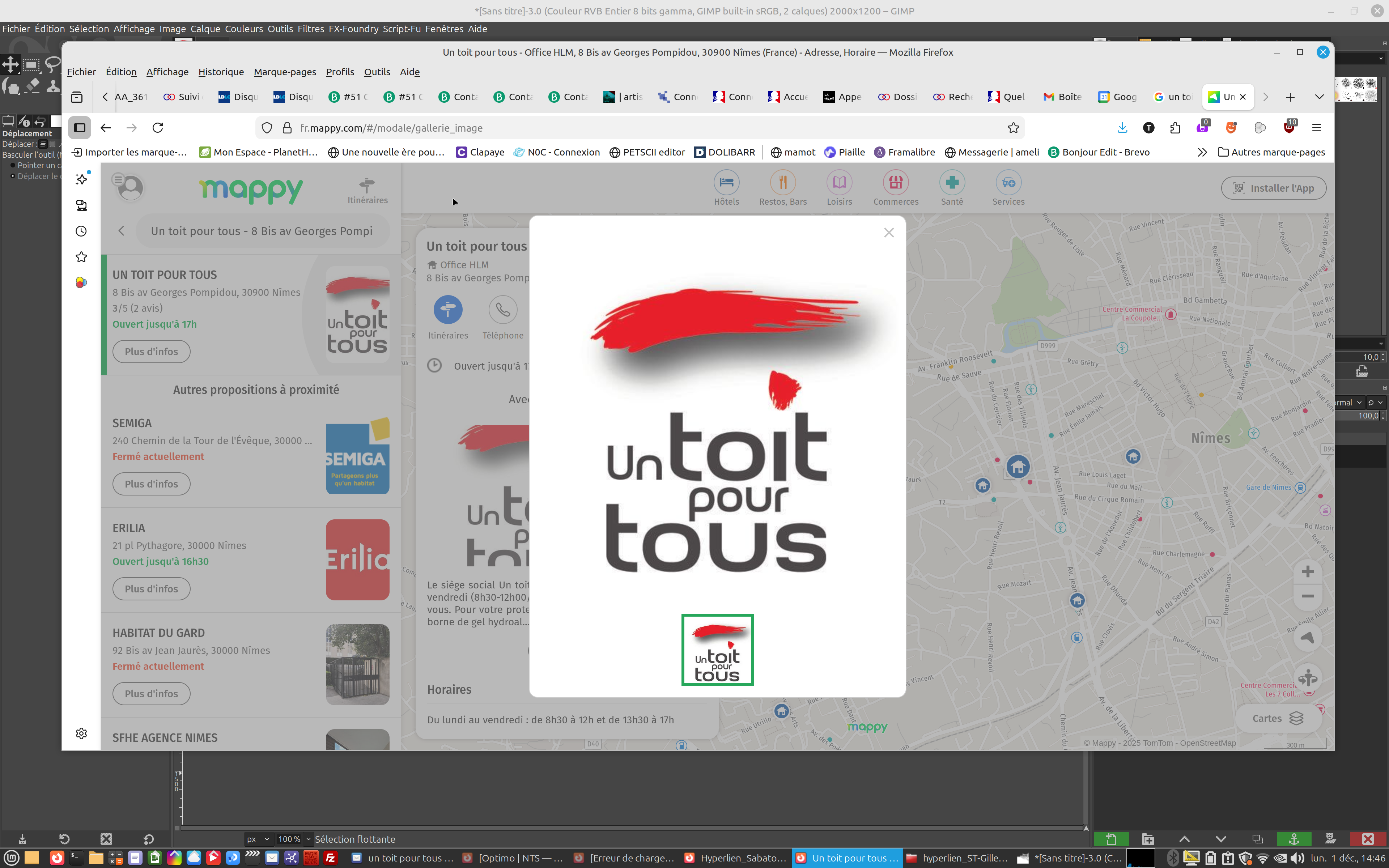Bookmark page with the star icon

(x=1013, y=128)
